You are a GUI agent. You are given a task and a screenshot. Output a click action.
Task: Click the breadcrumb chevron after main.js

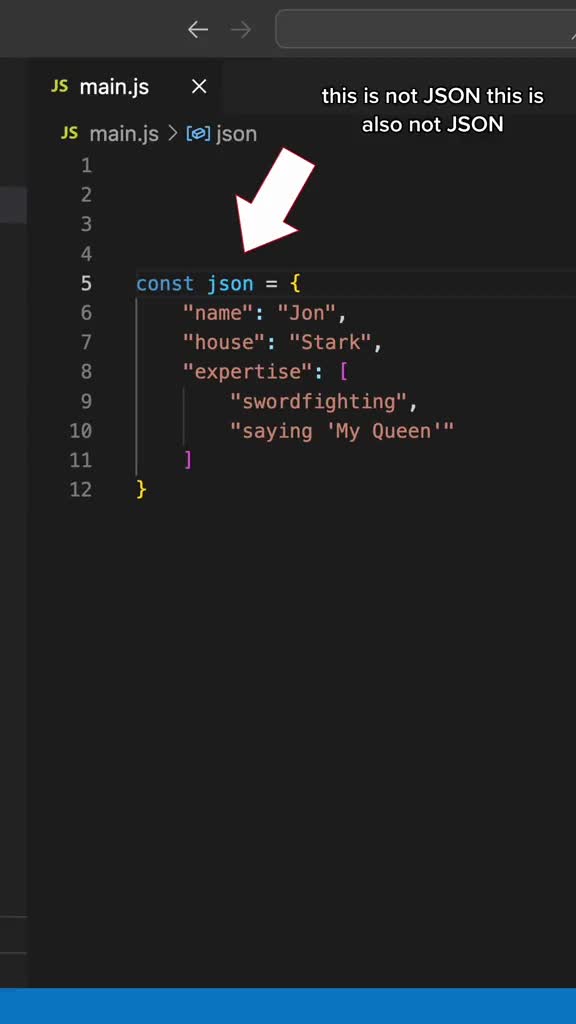pos(172,134)
